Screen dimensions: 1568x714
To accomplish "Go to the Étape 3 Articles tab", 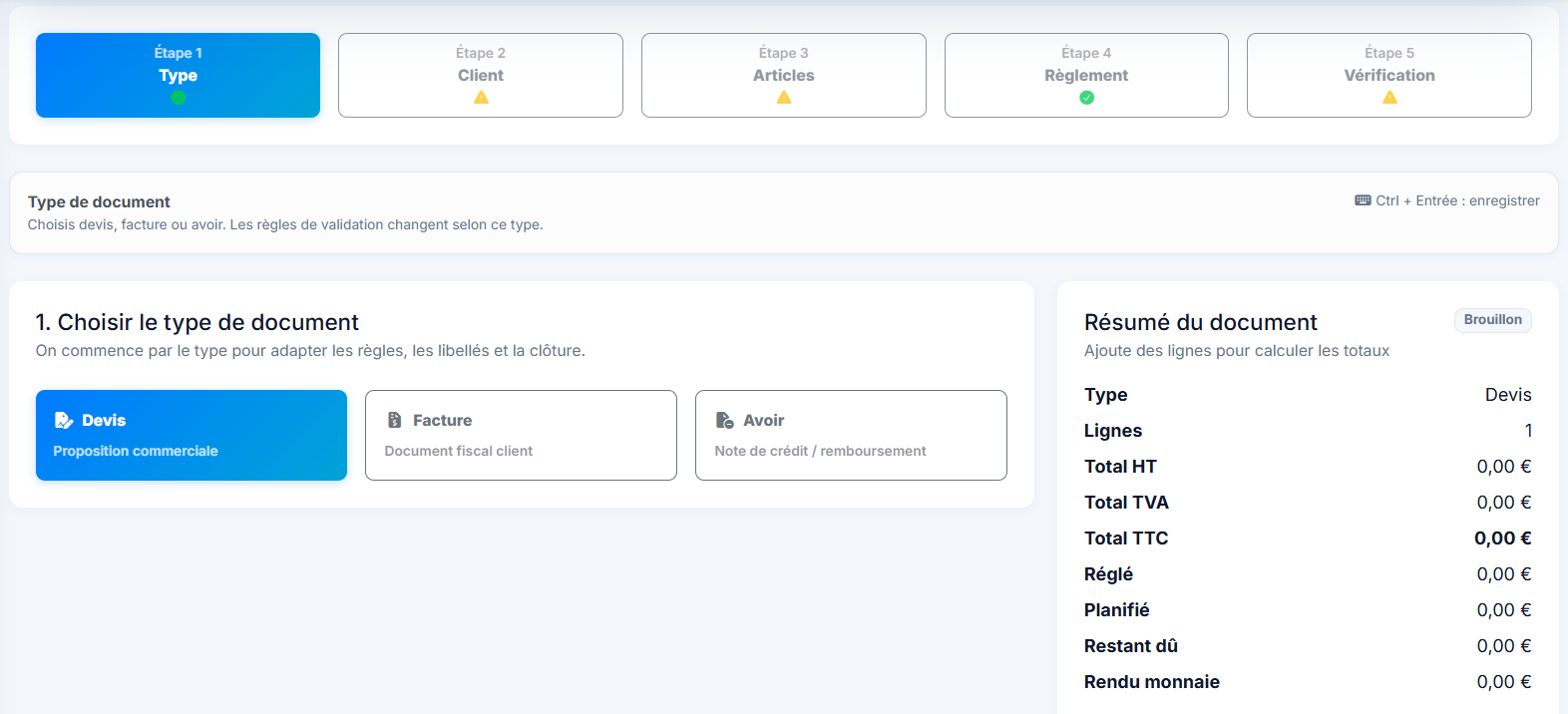I will click(784, 75).
